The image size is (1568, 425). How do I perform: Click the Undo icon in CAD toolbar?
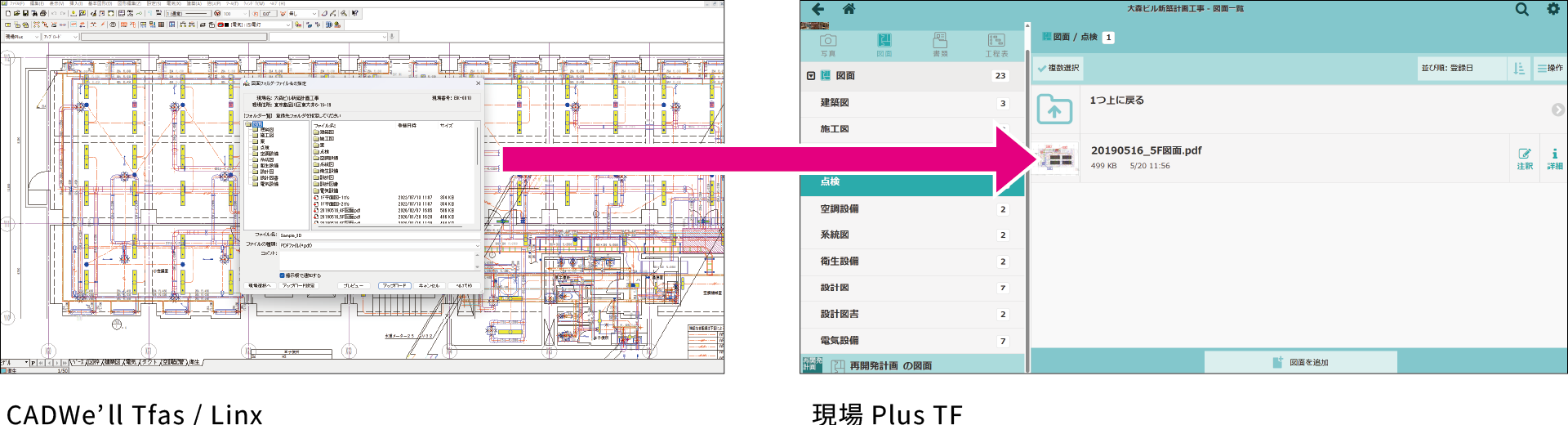tap(54, 14)
